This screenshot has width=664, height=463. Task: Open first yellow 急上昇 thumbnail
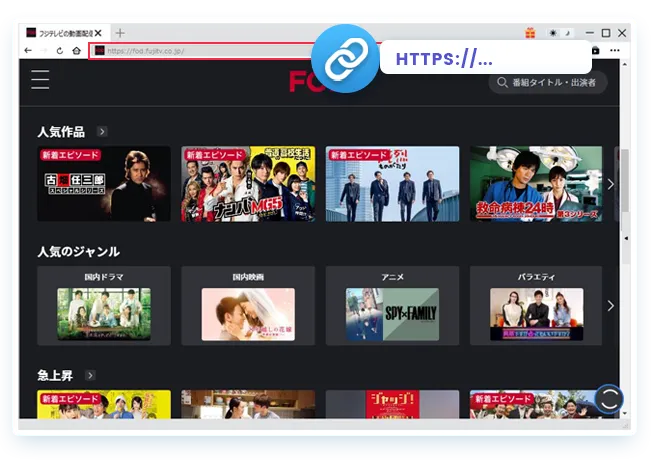104,405
